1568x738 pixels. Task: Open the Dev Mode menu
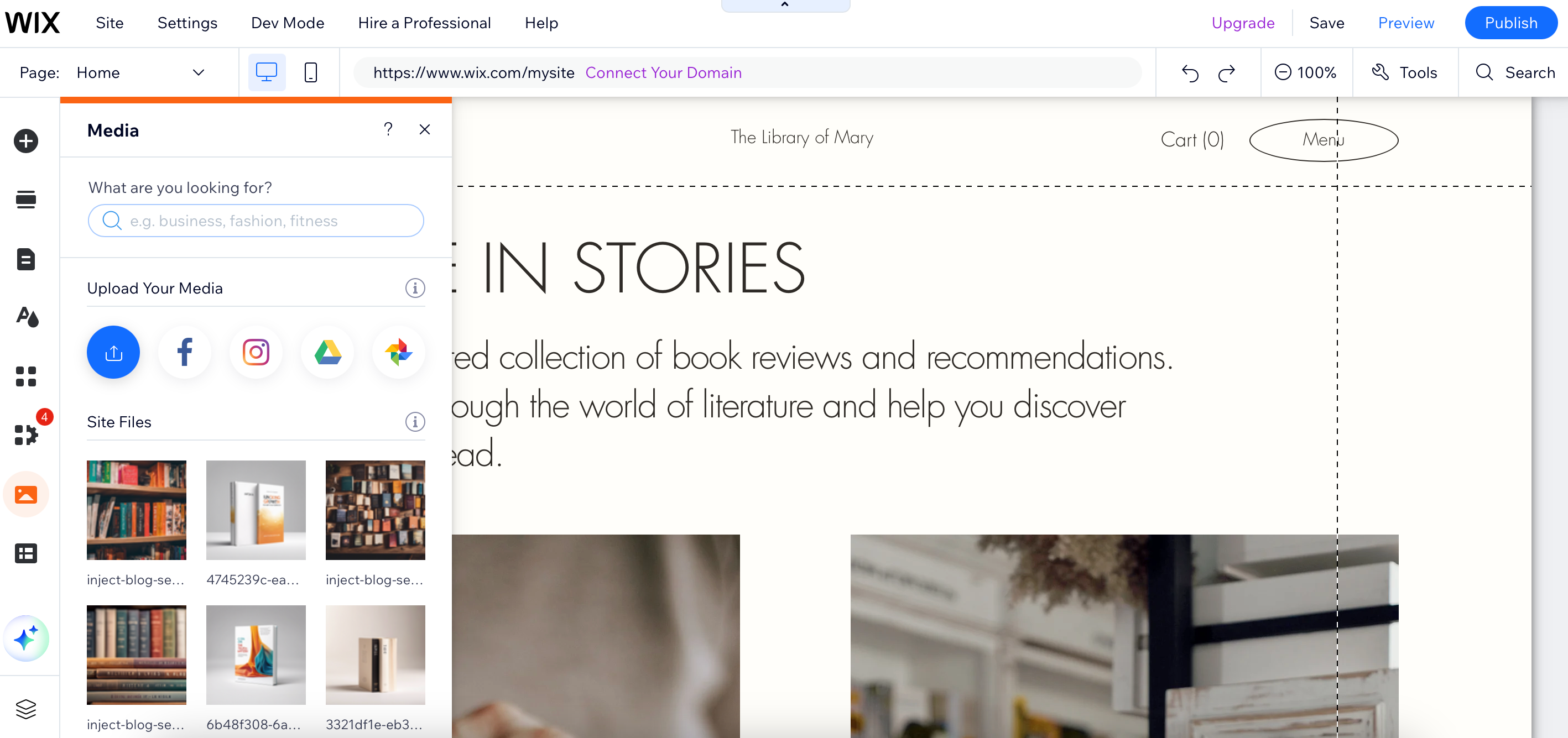pos(287,23)
